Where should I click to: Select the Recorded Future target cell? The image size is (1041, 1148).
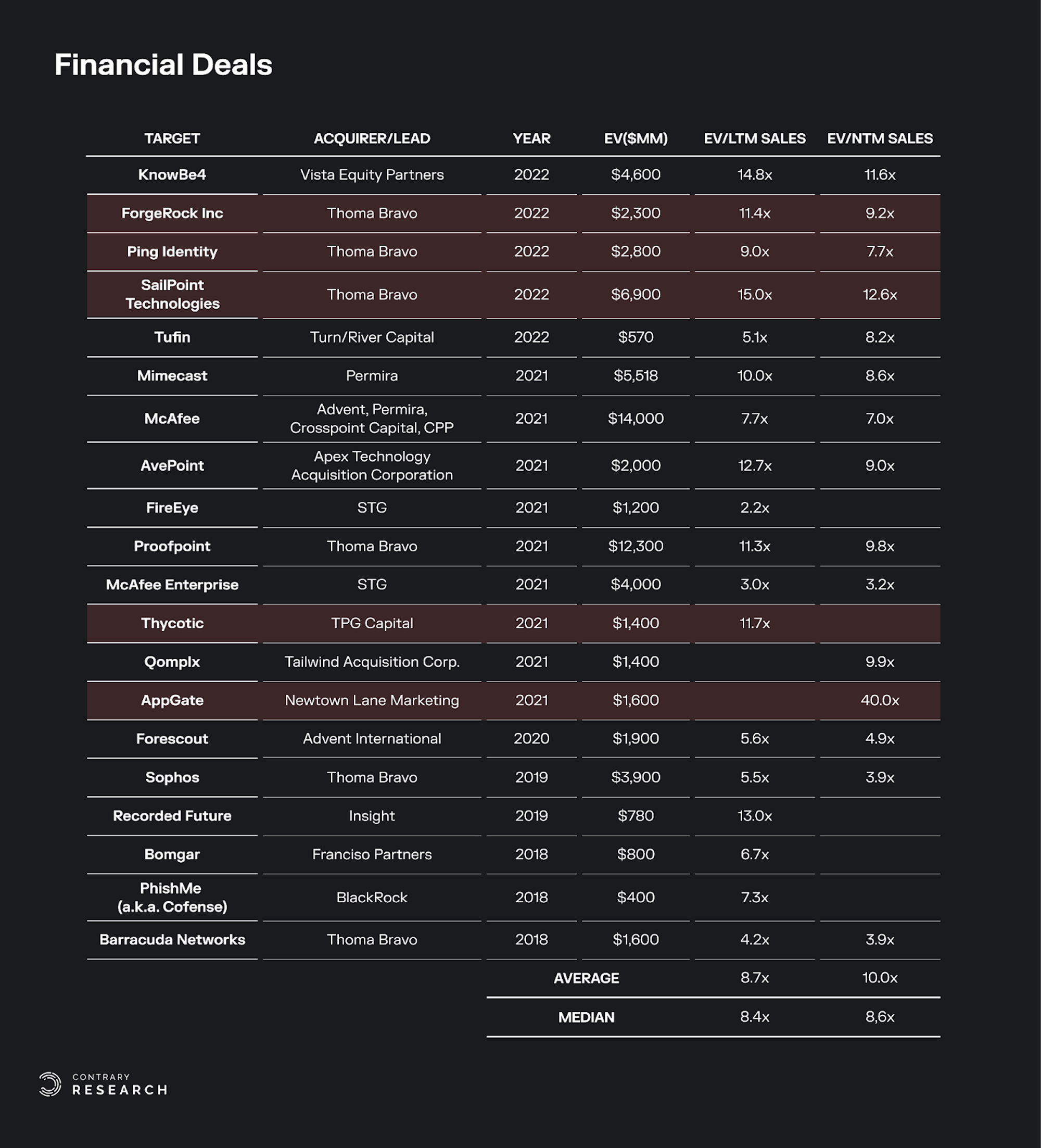pos(172,816)
